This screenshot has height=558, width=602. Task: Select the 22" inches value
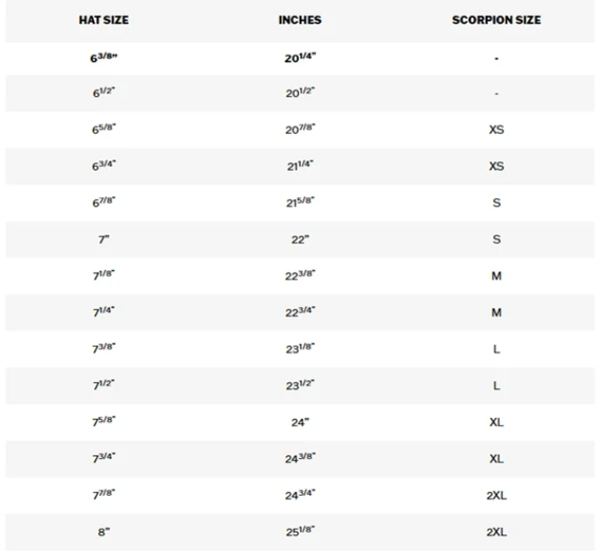300,239
